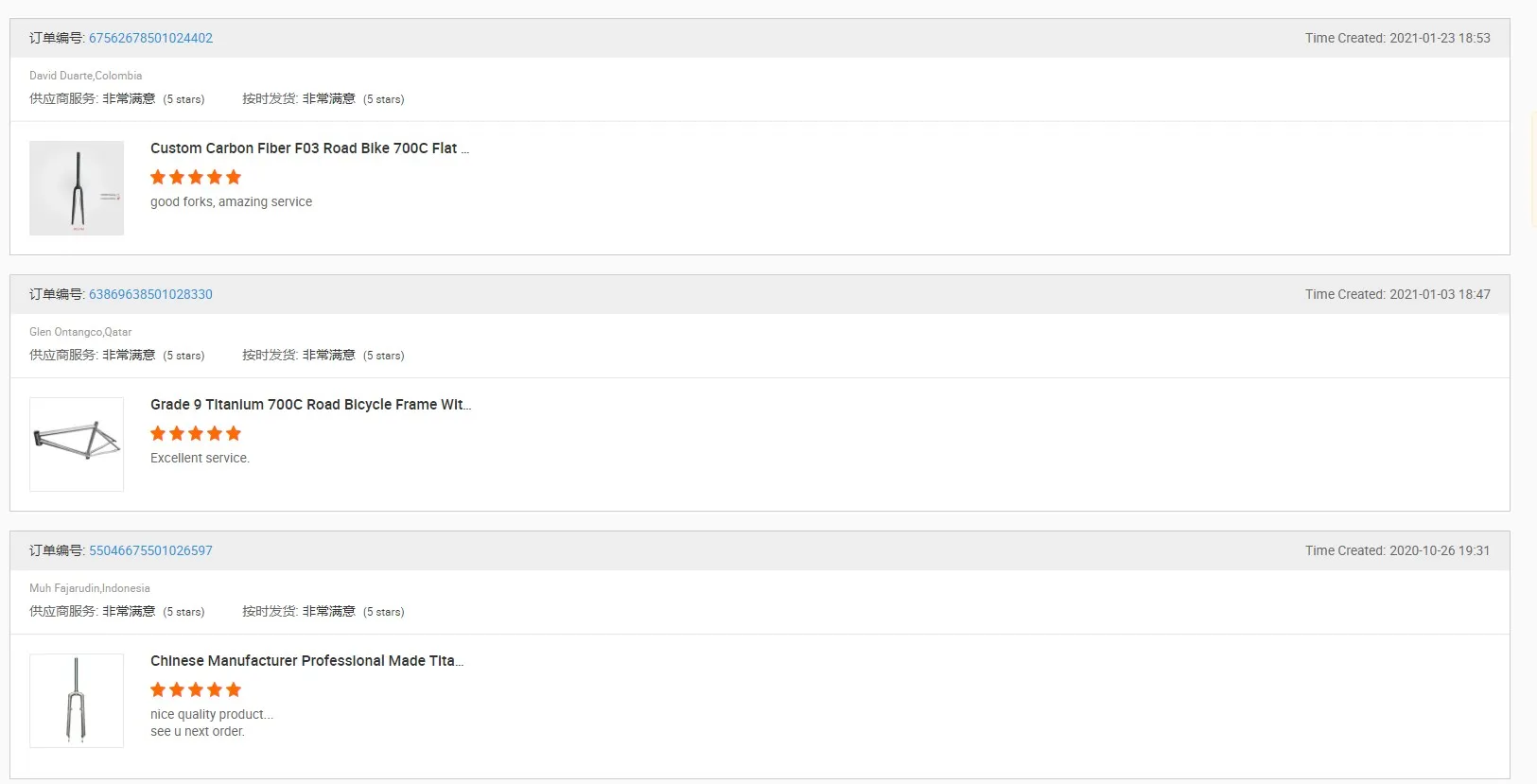This screenshot has width=1537, height=784.
Task: Open order number 67562678501024402
Action: tap(150, 39)
